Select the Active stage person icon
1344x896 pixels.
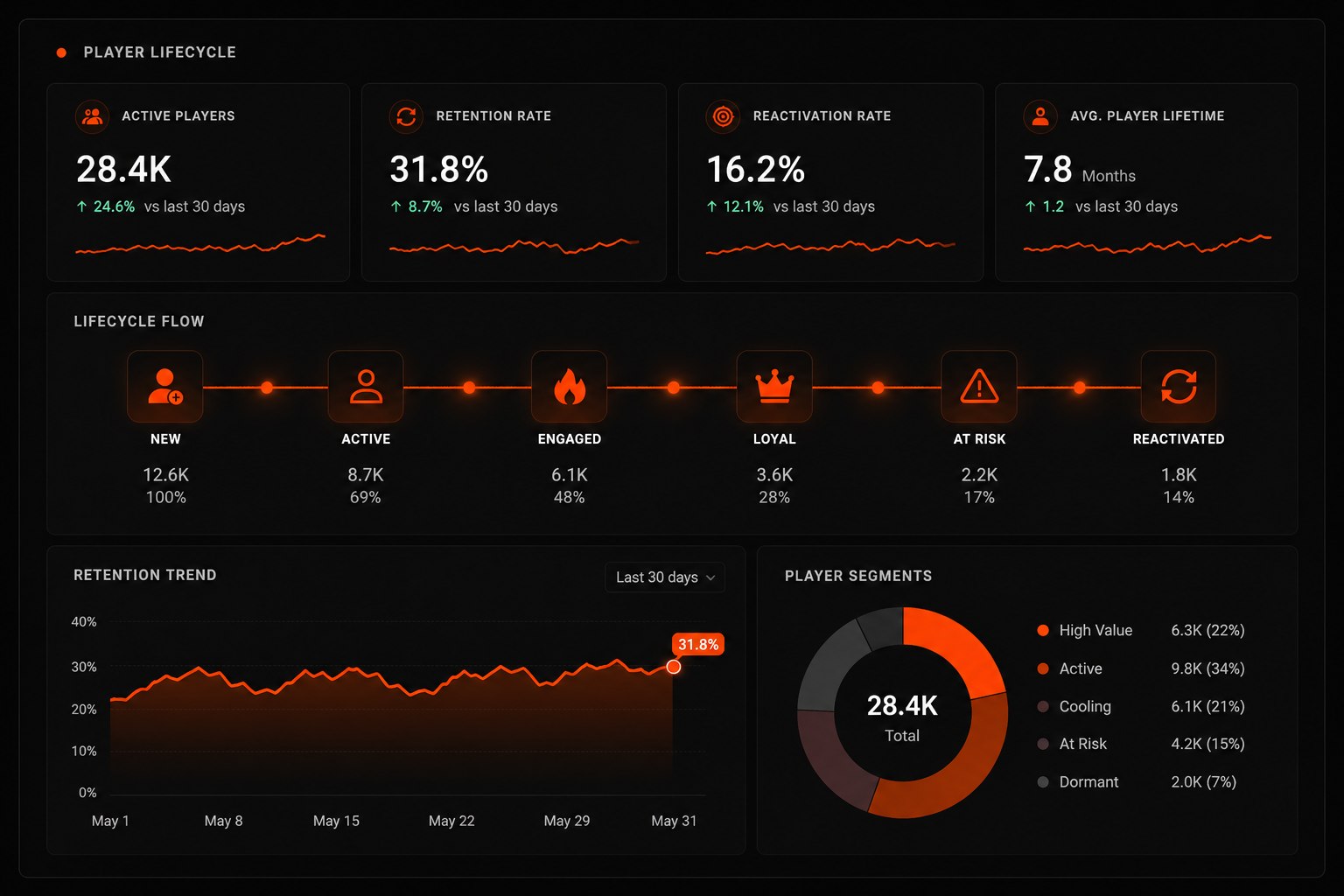tap(366, 387)
